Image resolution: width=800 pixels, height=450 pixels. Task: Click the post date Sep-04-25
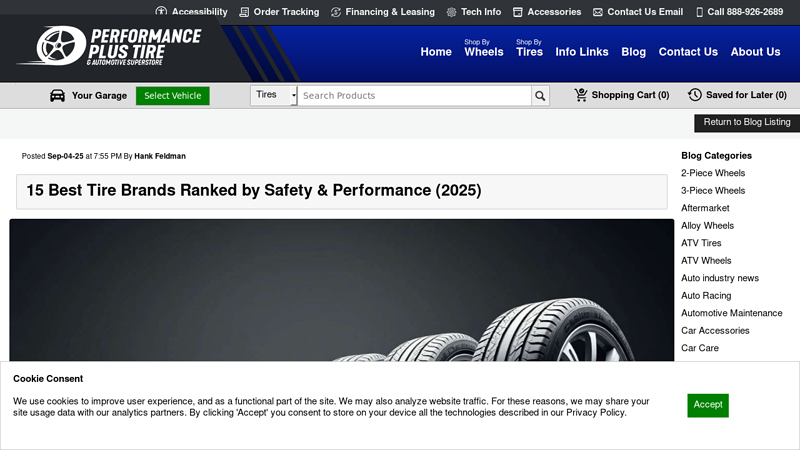click(65, 156)
